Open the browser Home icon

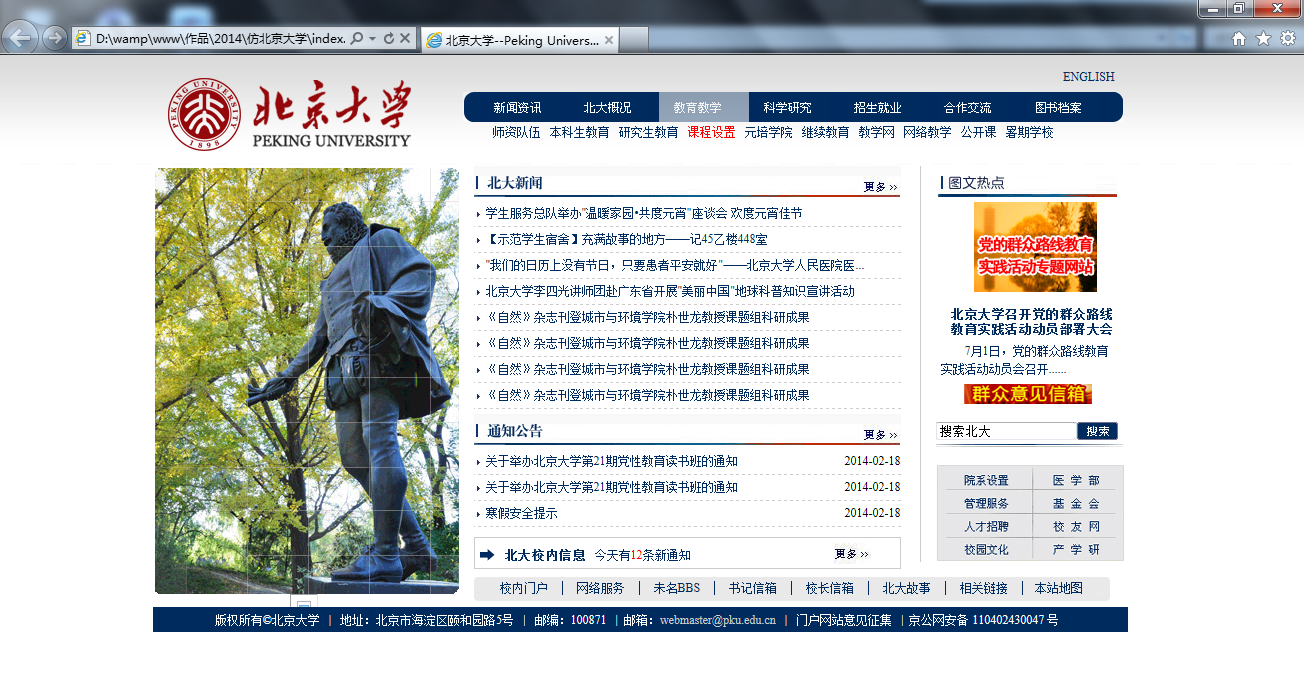point(1239,38)
